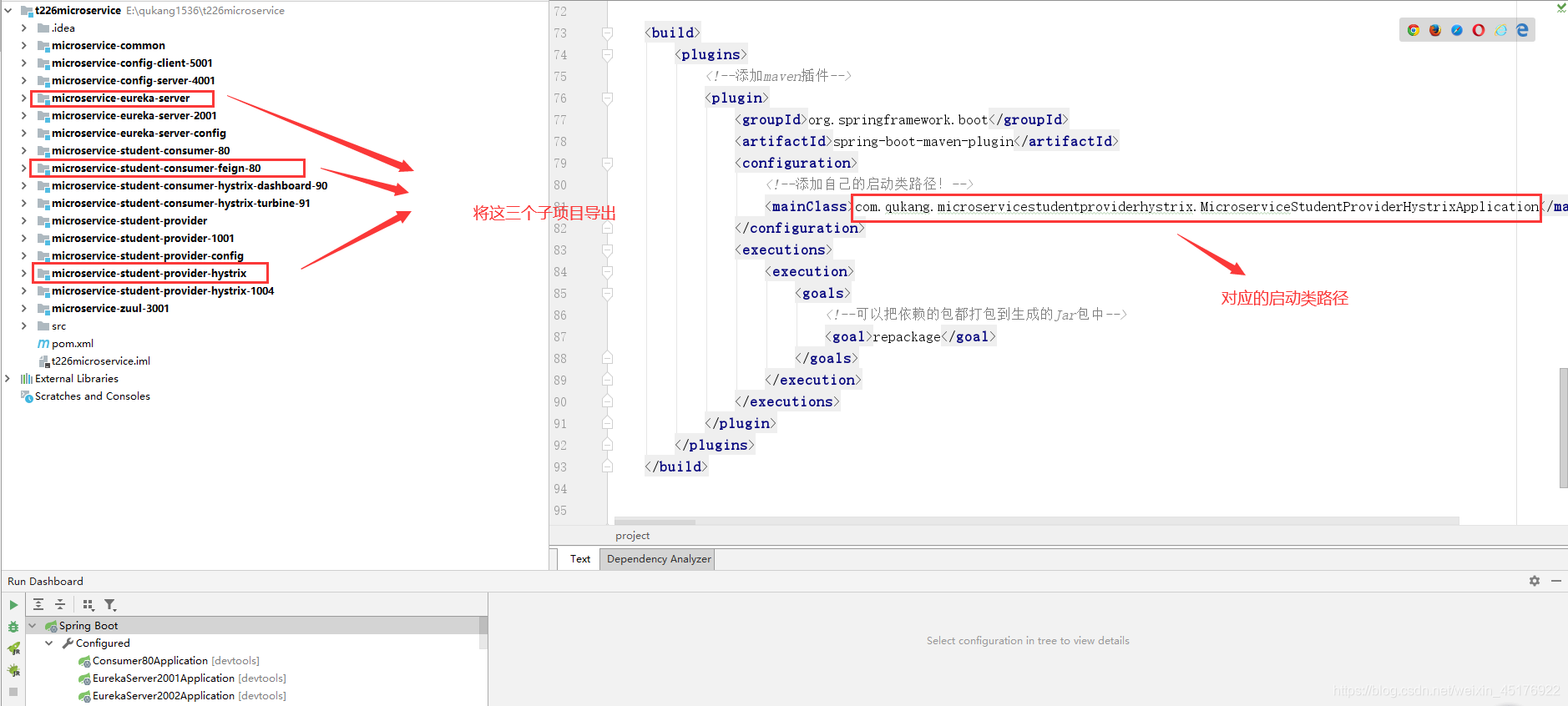The width and height of the screenshot is (1568, 706).
Task: Run with JRebel rocket icon
Action: (13, 648)
